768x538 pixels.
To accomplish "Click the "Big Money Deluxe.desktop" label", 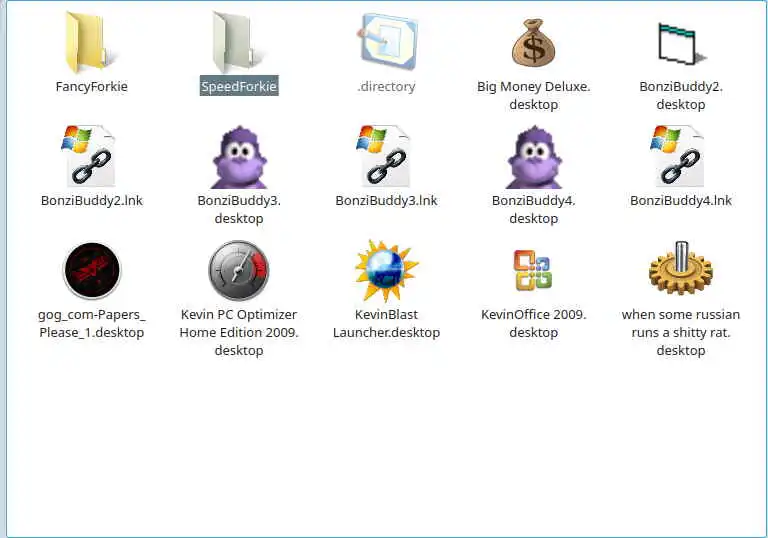I will [x=533, y=96].
